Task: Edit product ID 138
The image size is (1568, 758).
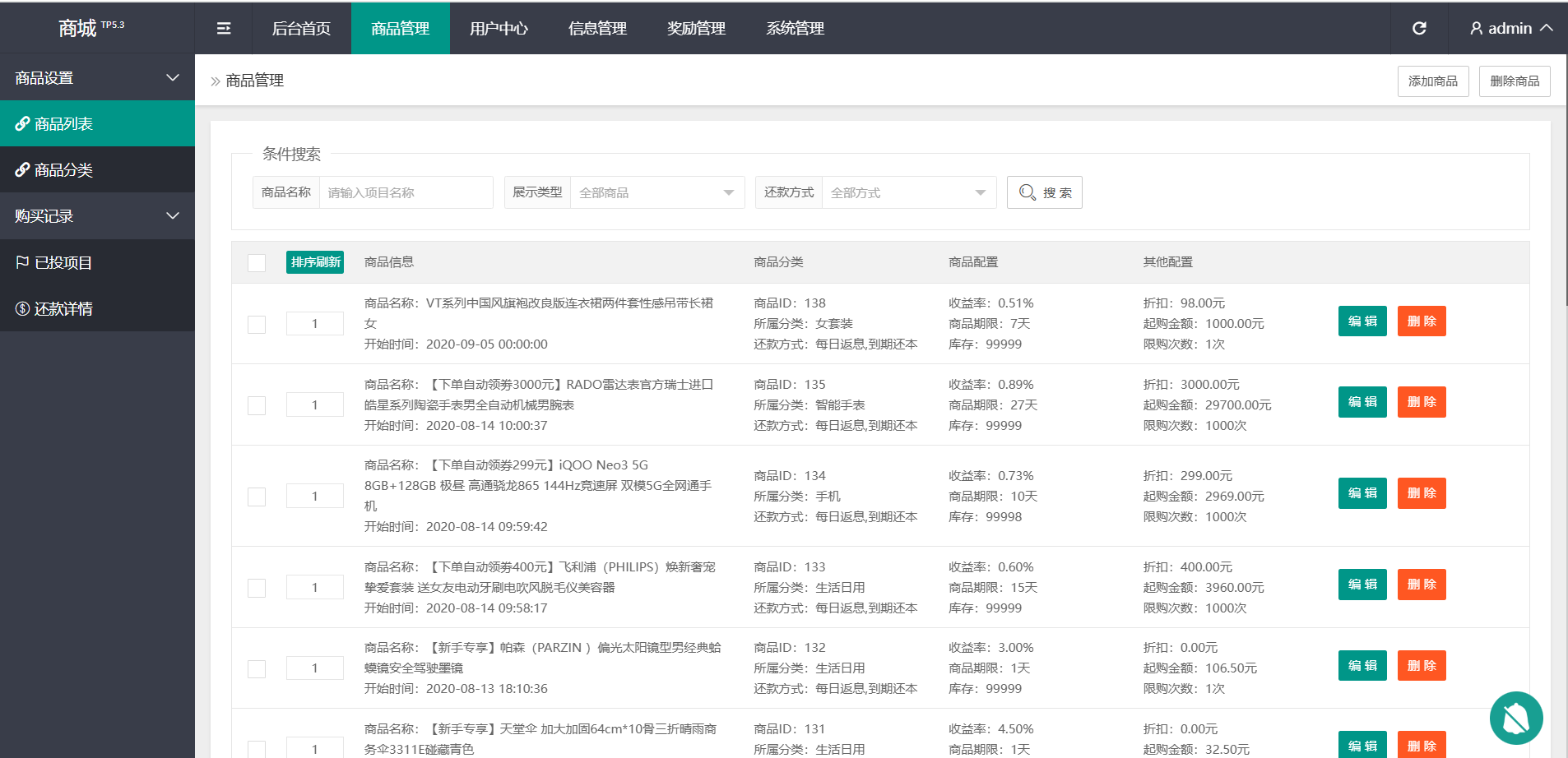Action: click(x=1363, y=321)
